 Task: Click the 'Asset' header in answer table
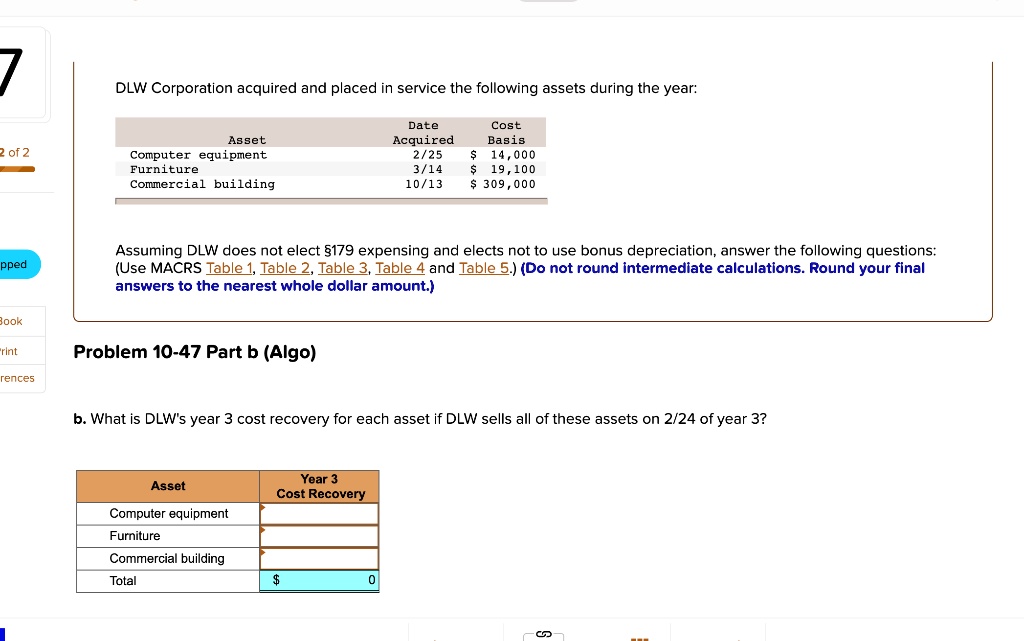[168, 486]
